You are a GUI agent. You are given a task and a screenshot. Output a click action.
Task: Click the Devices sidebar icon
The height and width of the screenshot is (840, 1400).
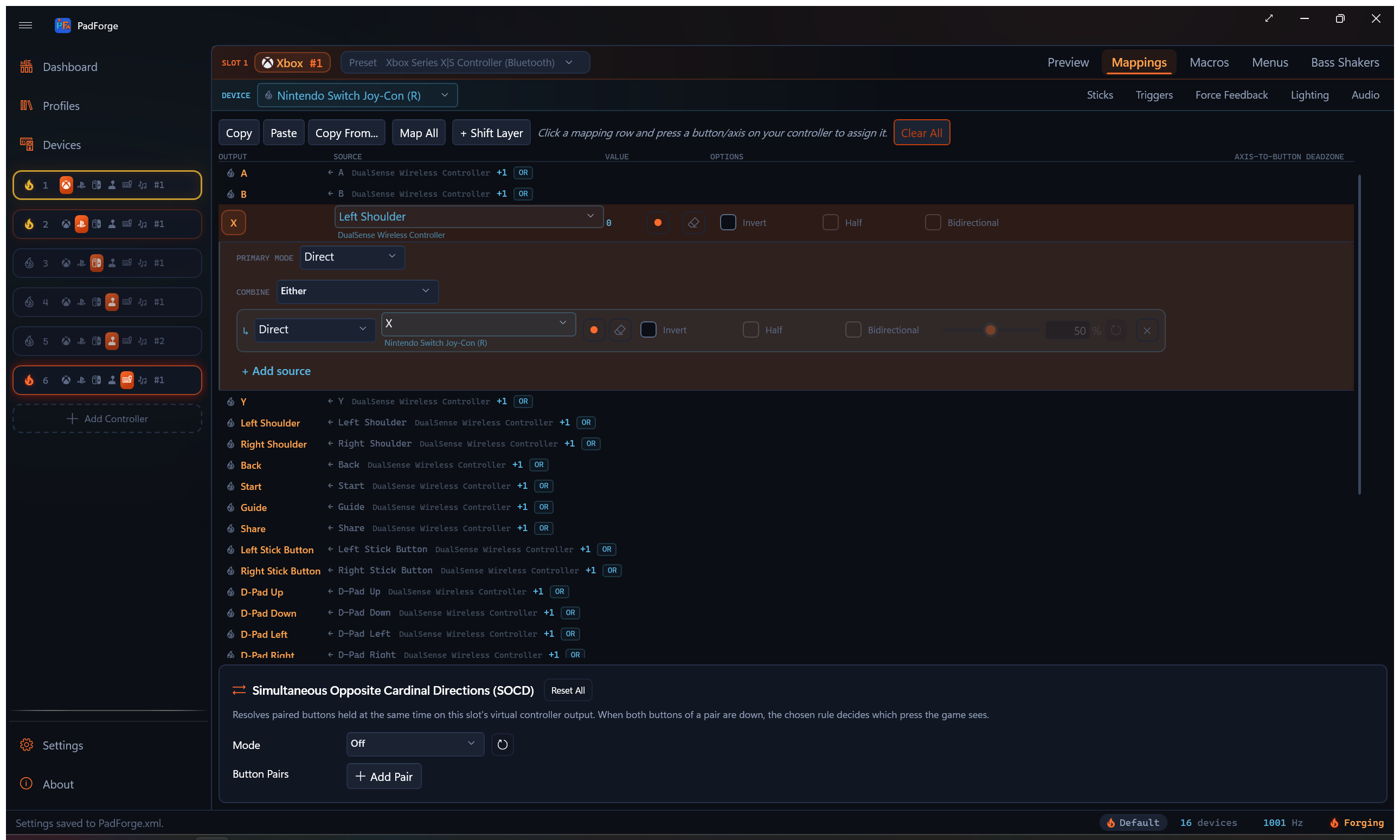pos(26,145)
